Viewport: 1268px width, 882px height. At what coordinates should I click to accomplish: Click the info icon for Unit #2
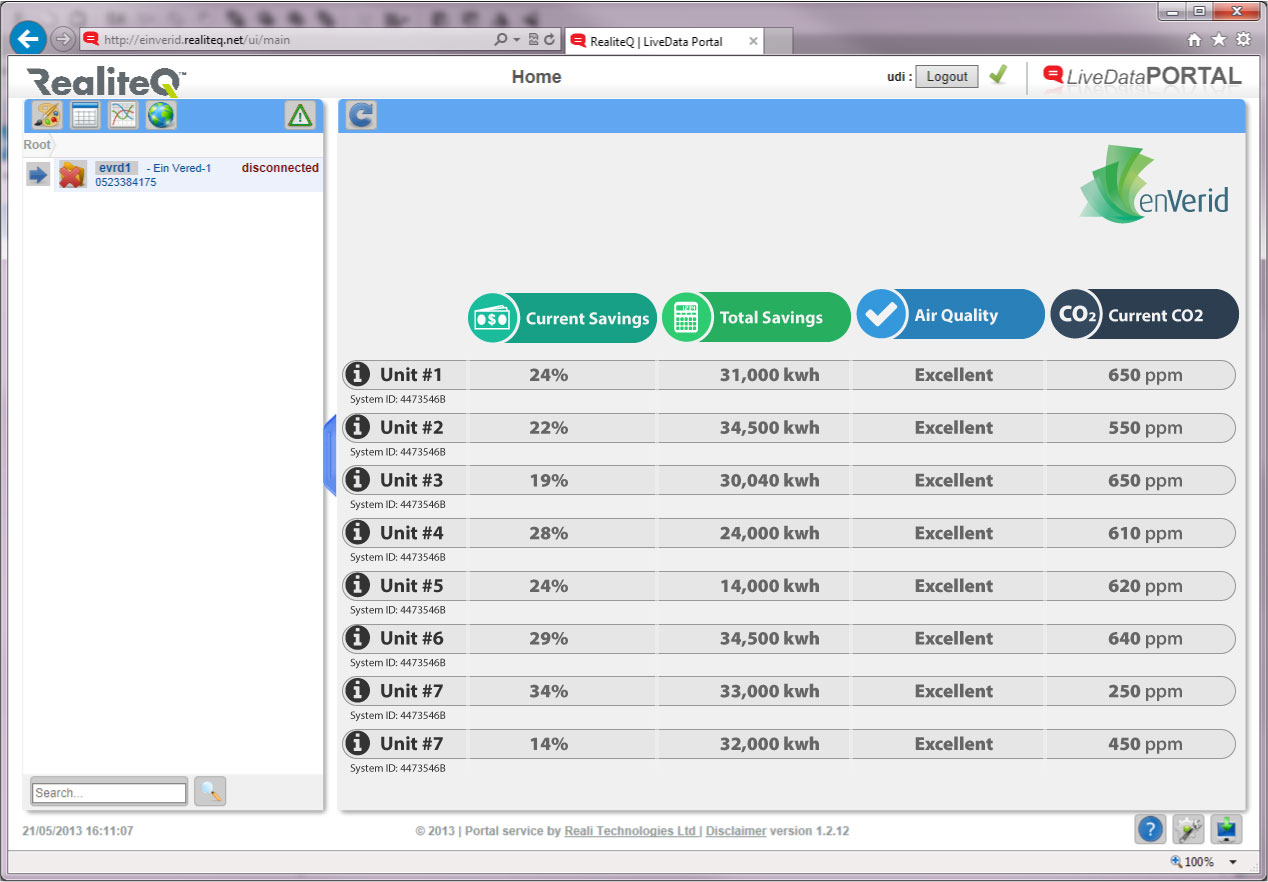point(357,427)
